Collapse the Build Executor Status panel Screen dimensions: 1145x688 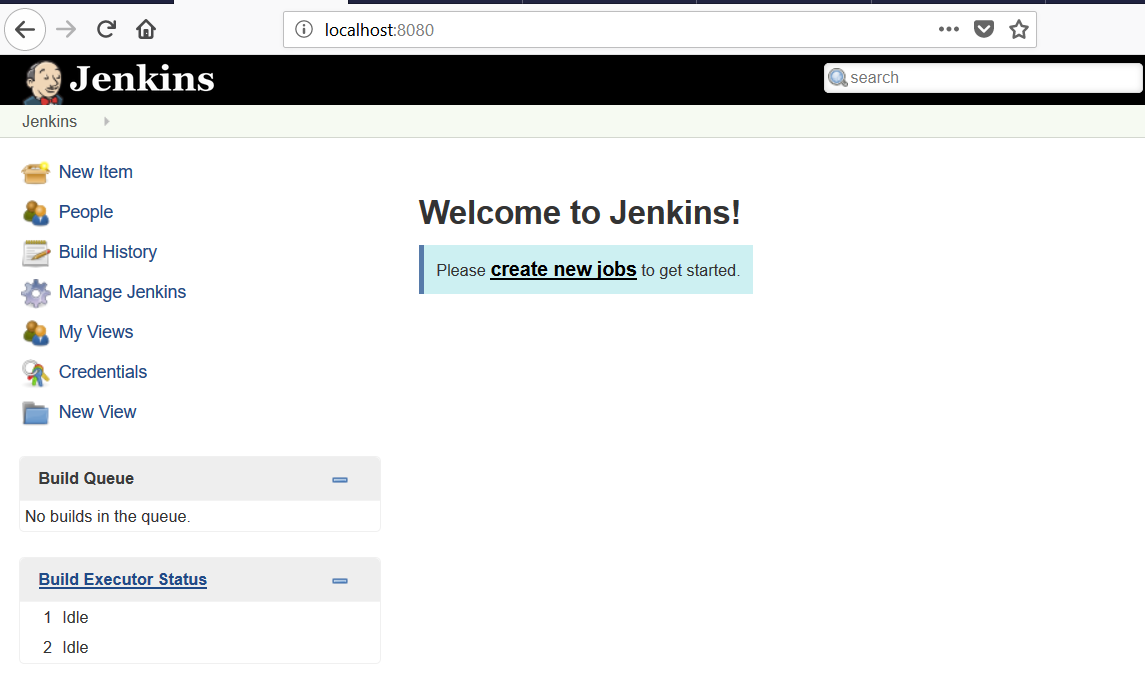pos(340,581)
